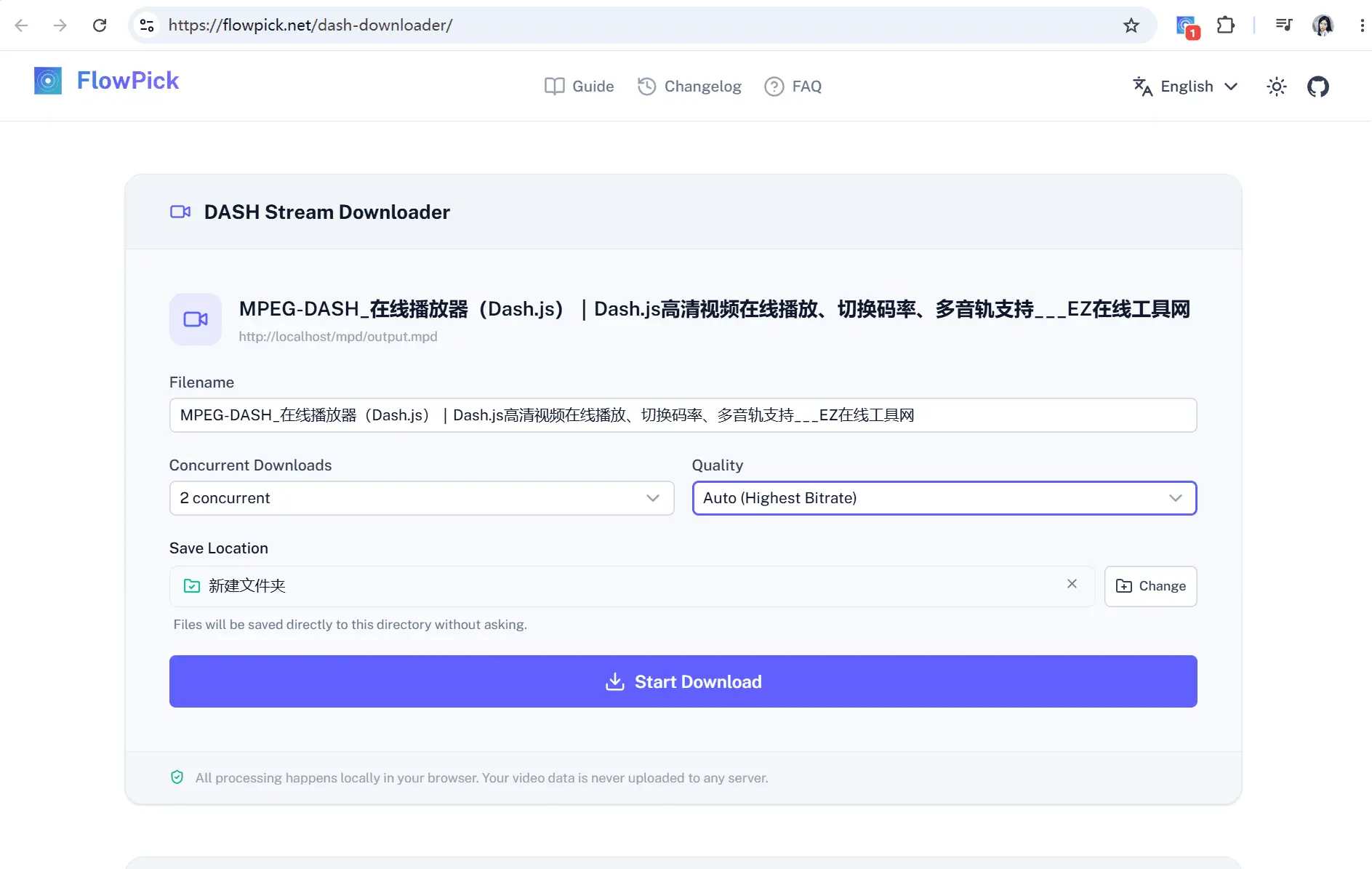Expand the Quality dropdown
Viewport: 1372px width, 869px height.
[944, 498]
